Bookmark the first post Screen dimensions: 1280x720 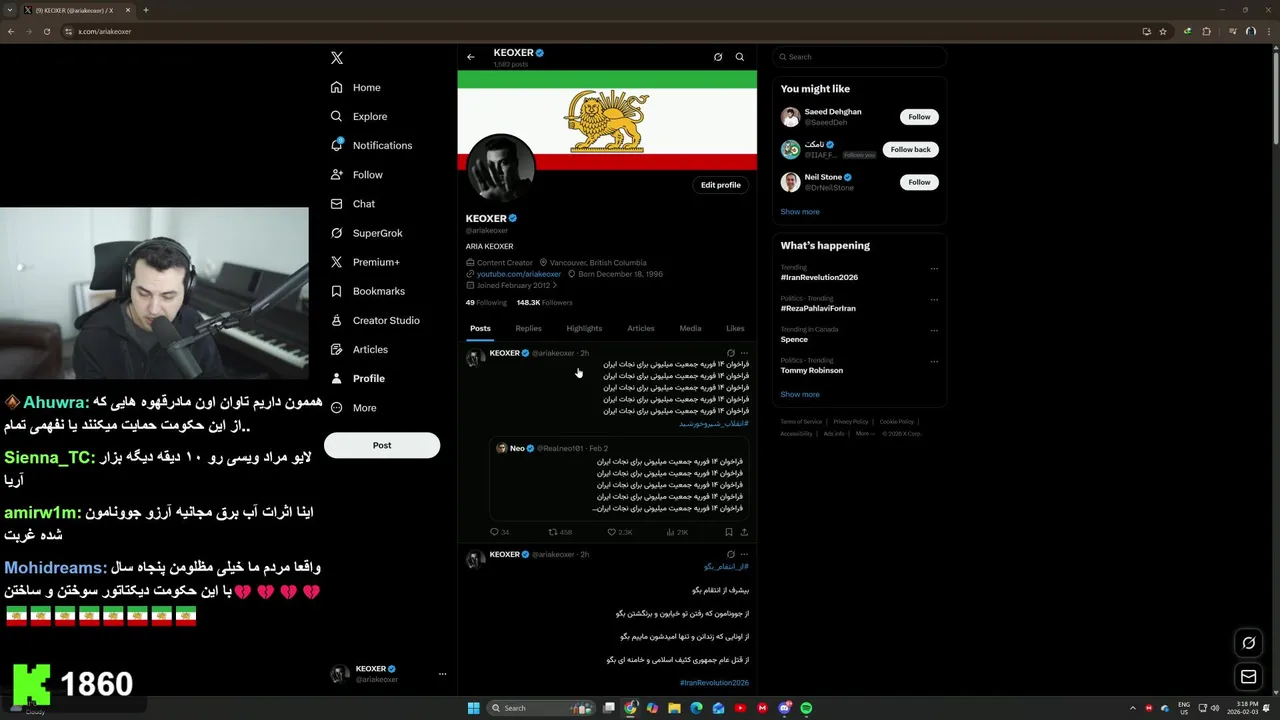(728, 532)
